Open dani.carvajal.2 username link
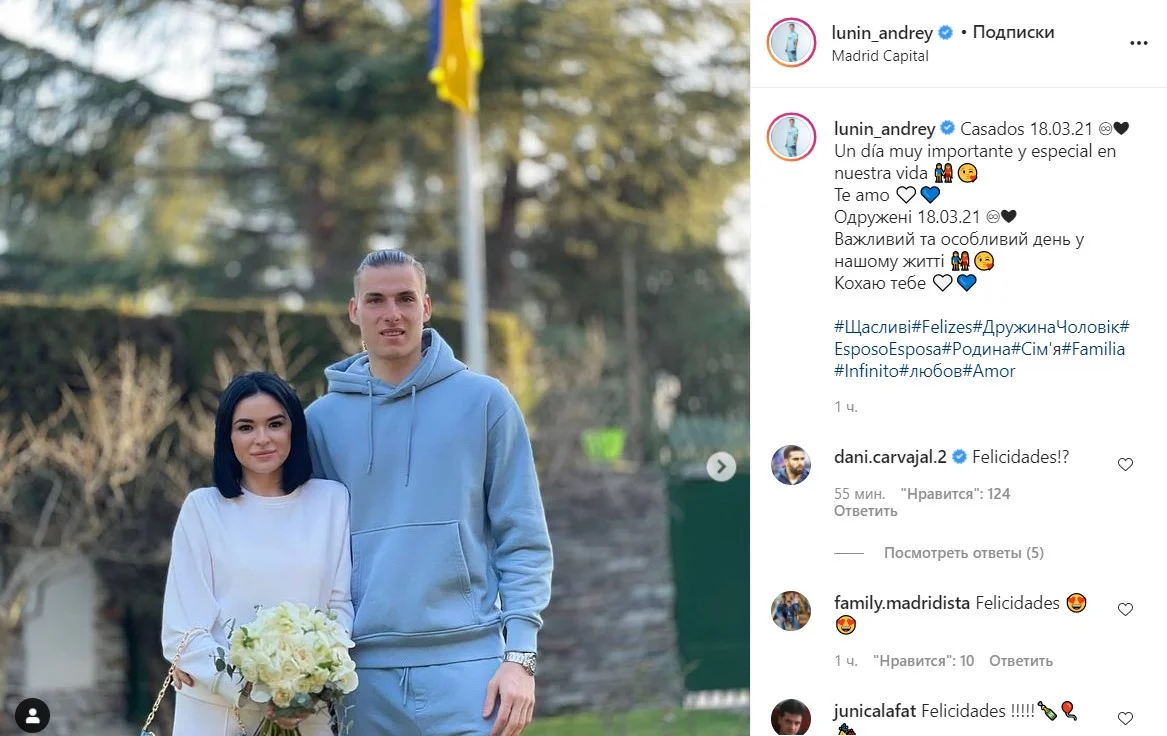1167x736 pixels. click(x=890, y=457)
